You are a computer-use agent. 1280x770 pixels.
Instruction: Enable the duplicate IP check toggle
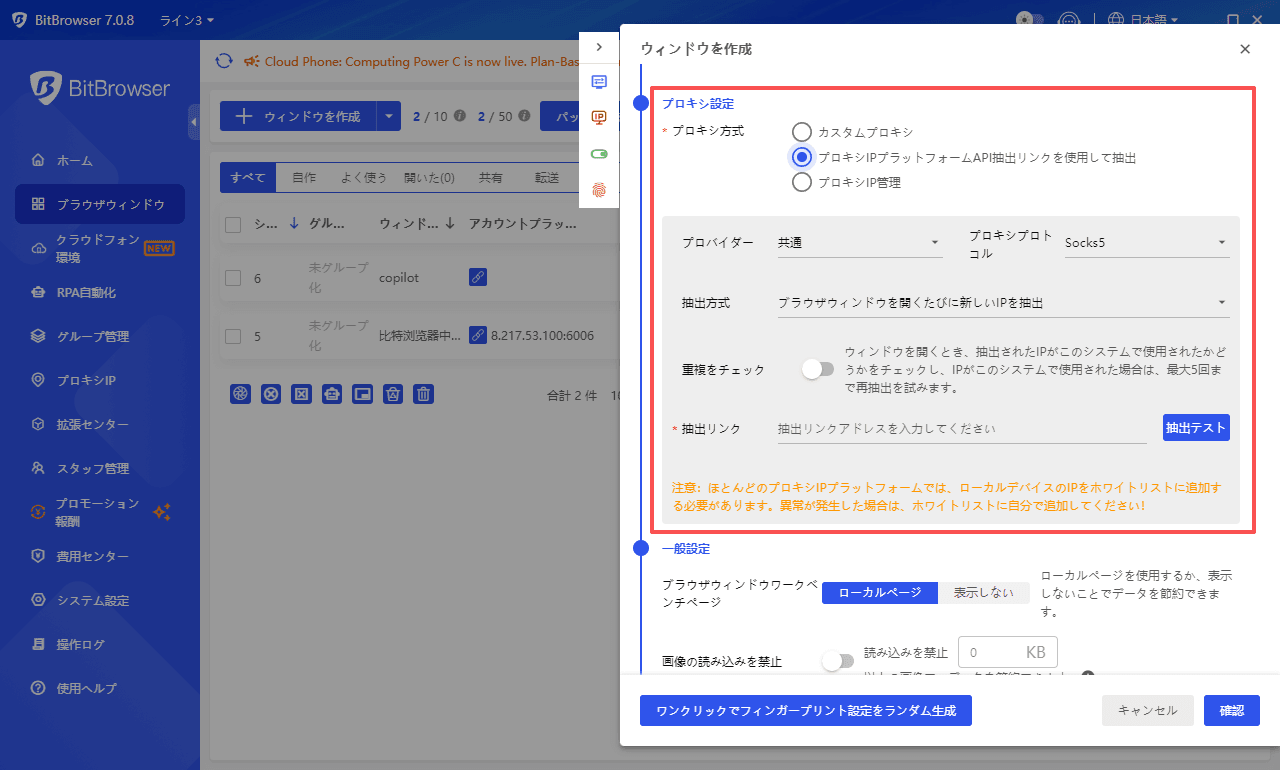point(818,369)
